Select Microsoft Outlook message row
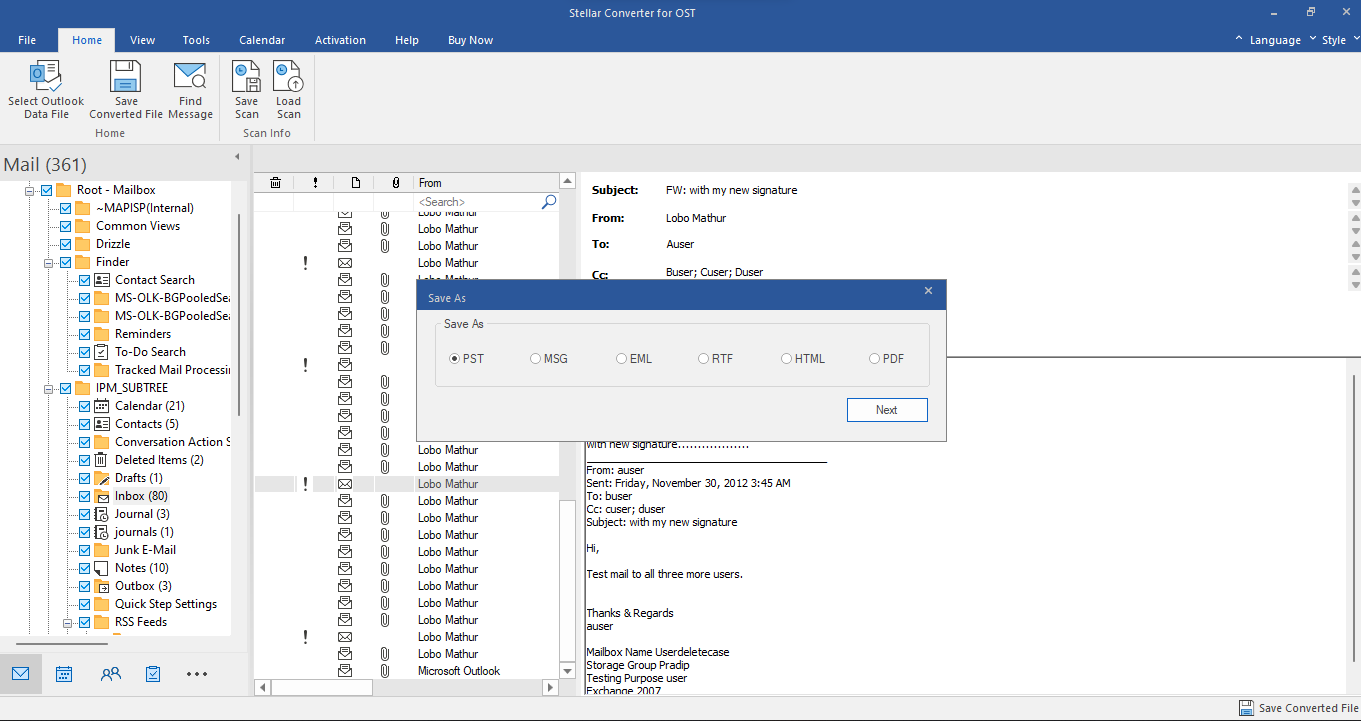The height and width of the screenshot is (721, 1361). click(407, 671)
